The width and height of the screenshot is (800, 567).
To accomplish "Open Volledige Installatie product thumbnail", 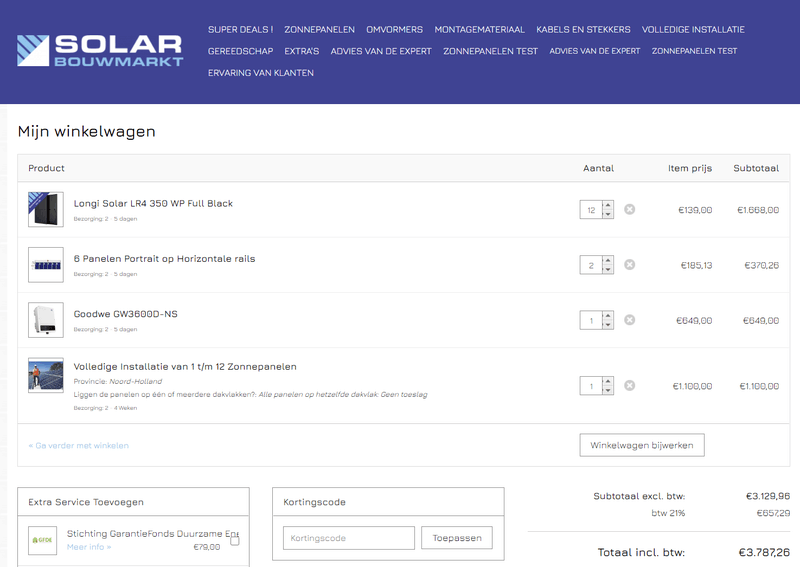I will pyautogui.click(x=46, y=375).
